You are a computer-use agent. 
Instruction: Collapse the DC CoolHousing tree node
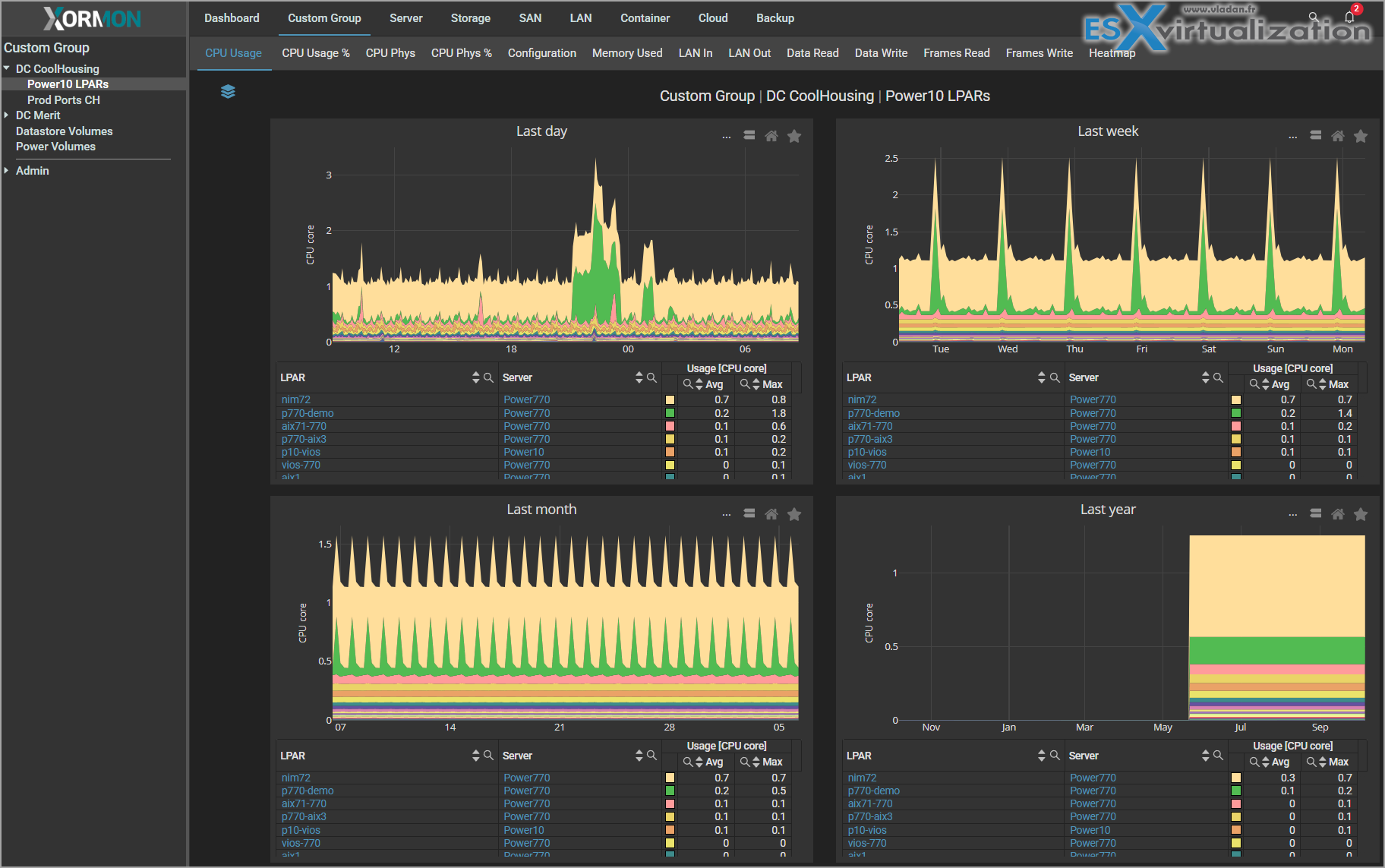pos(7,68)
